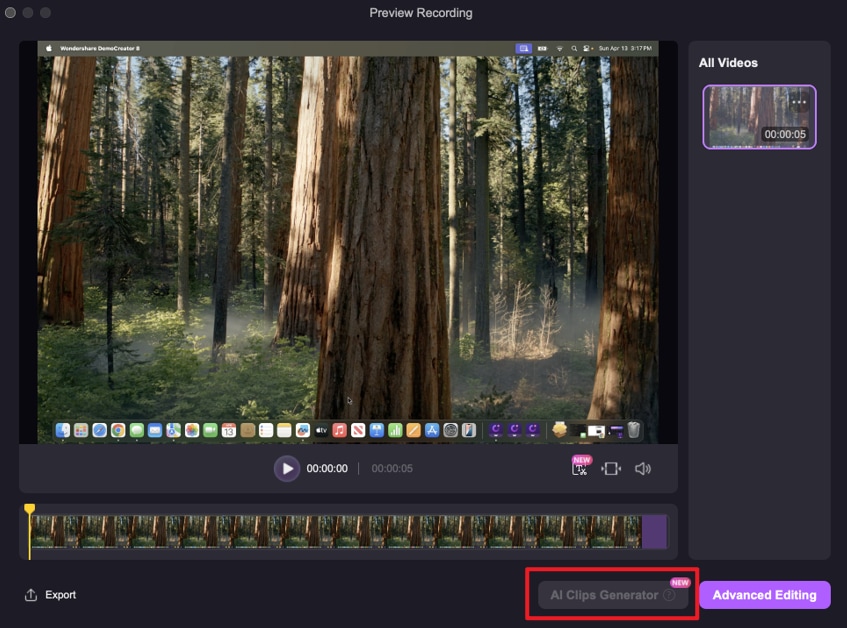Viewport: 847px width, 628px height.
Task: Click the export upload arrow icon
Action: coord(31,595)
